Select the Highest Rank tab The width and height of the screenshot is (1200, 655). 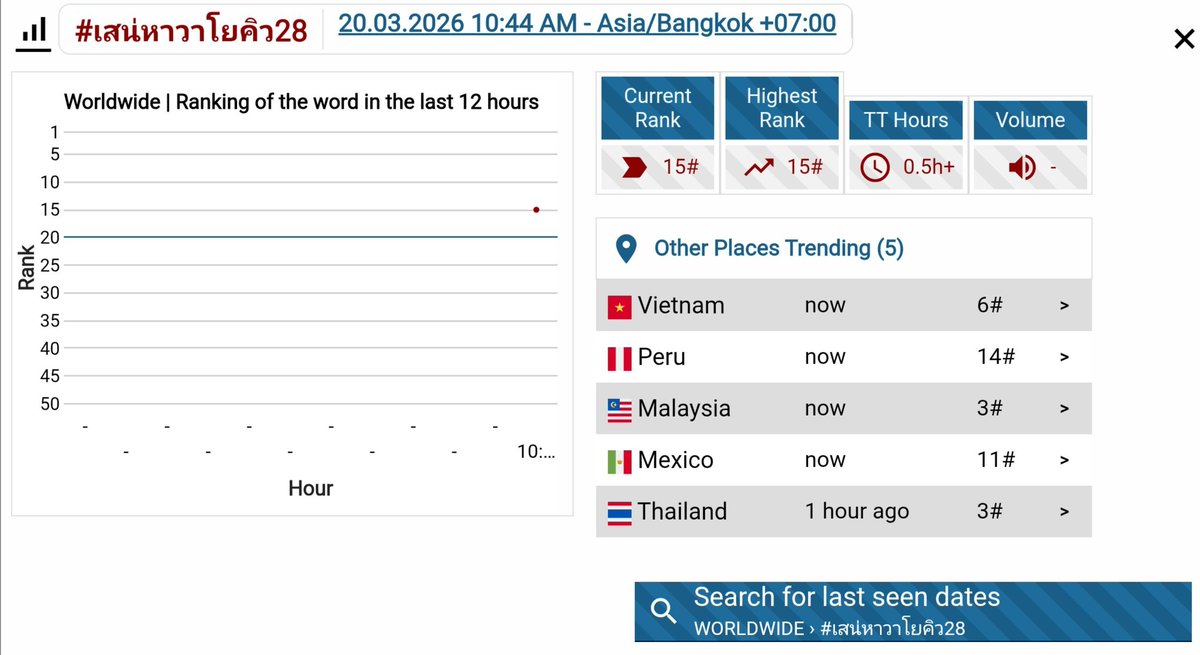(x=782, y=108)
